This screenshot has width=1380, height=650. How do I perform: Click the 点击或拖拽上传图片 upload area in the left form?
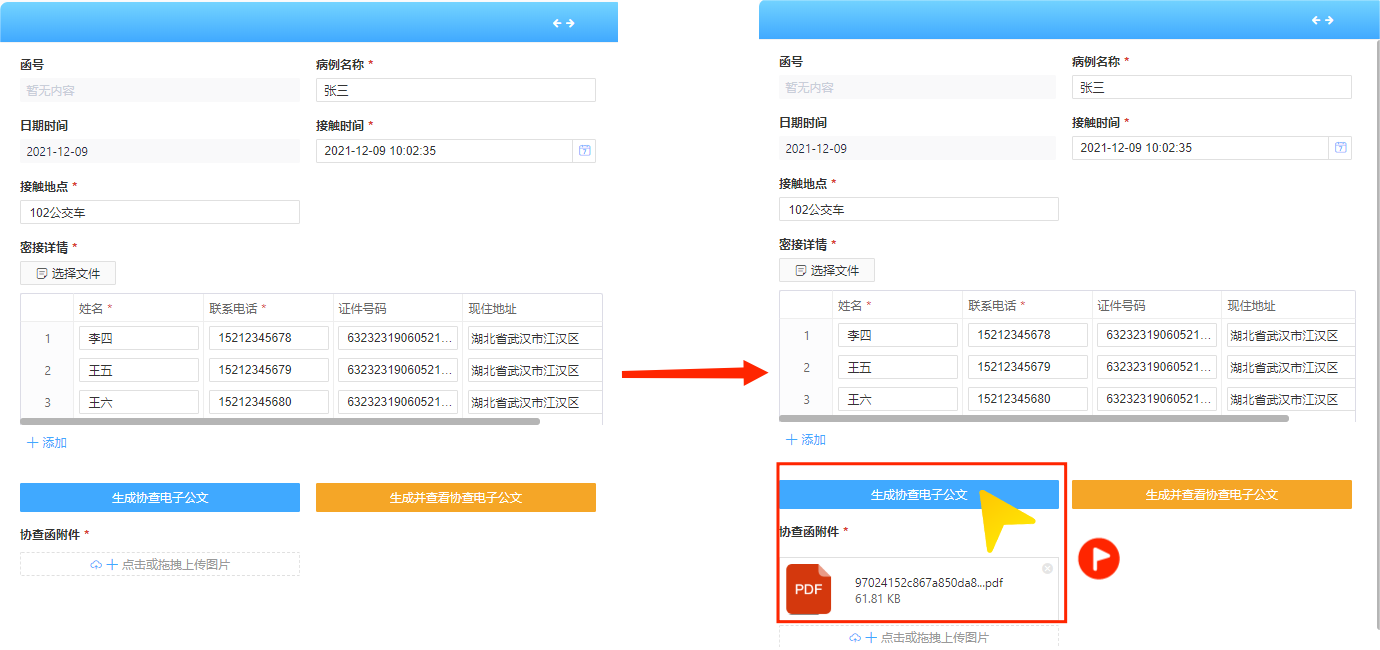point(160,565)
